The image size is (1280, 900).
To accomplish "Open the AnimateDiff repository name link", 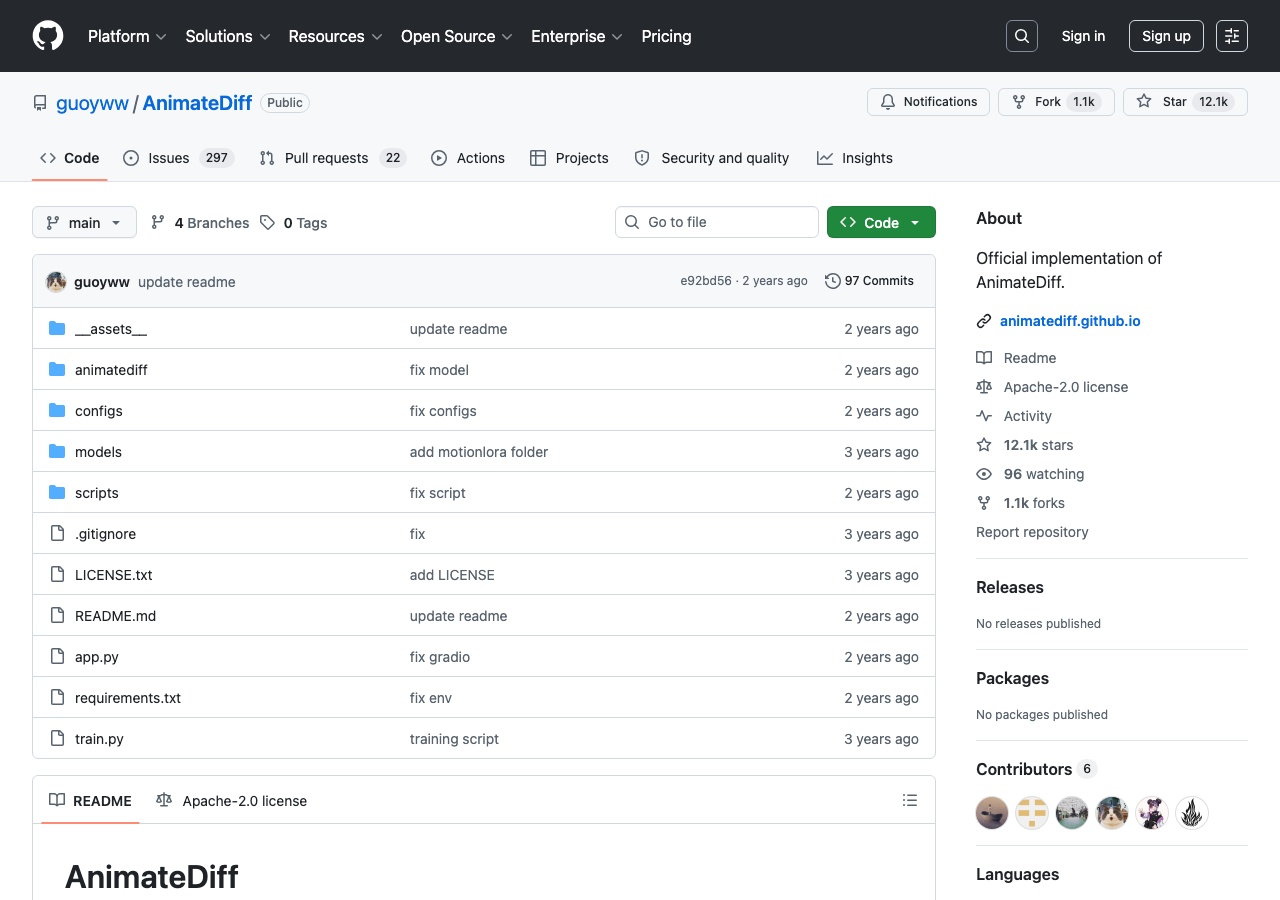I will (197, 103).
